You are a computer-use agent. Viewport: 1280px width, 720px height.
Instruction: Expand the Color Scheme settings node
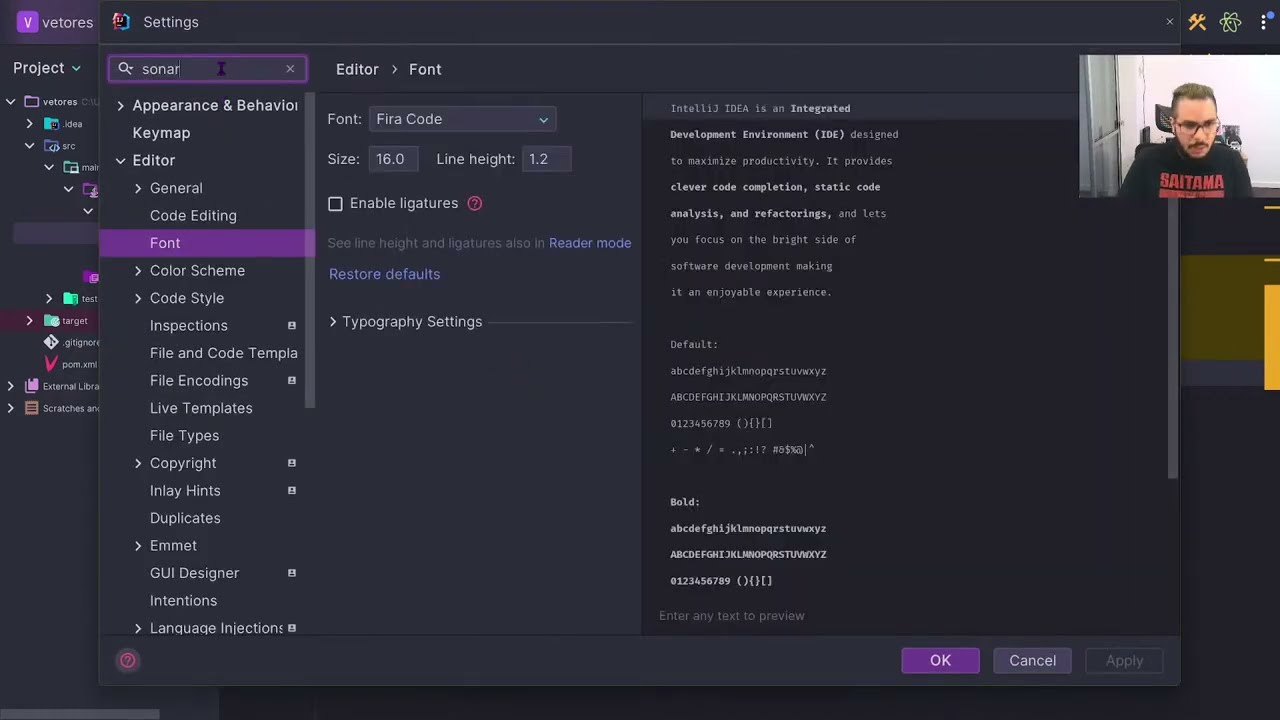pos(138,271)
